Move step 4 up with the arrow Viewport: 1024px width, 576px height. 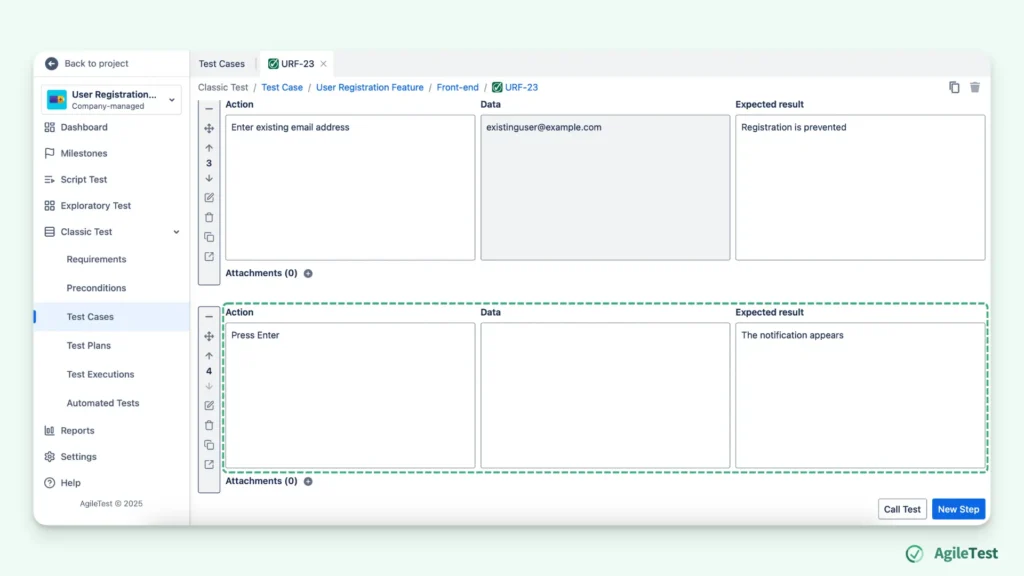pos(209,356)
